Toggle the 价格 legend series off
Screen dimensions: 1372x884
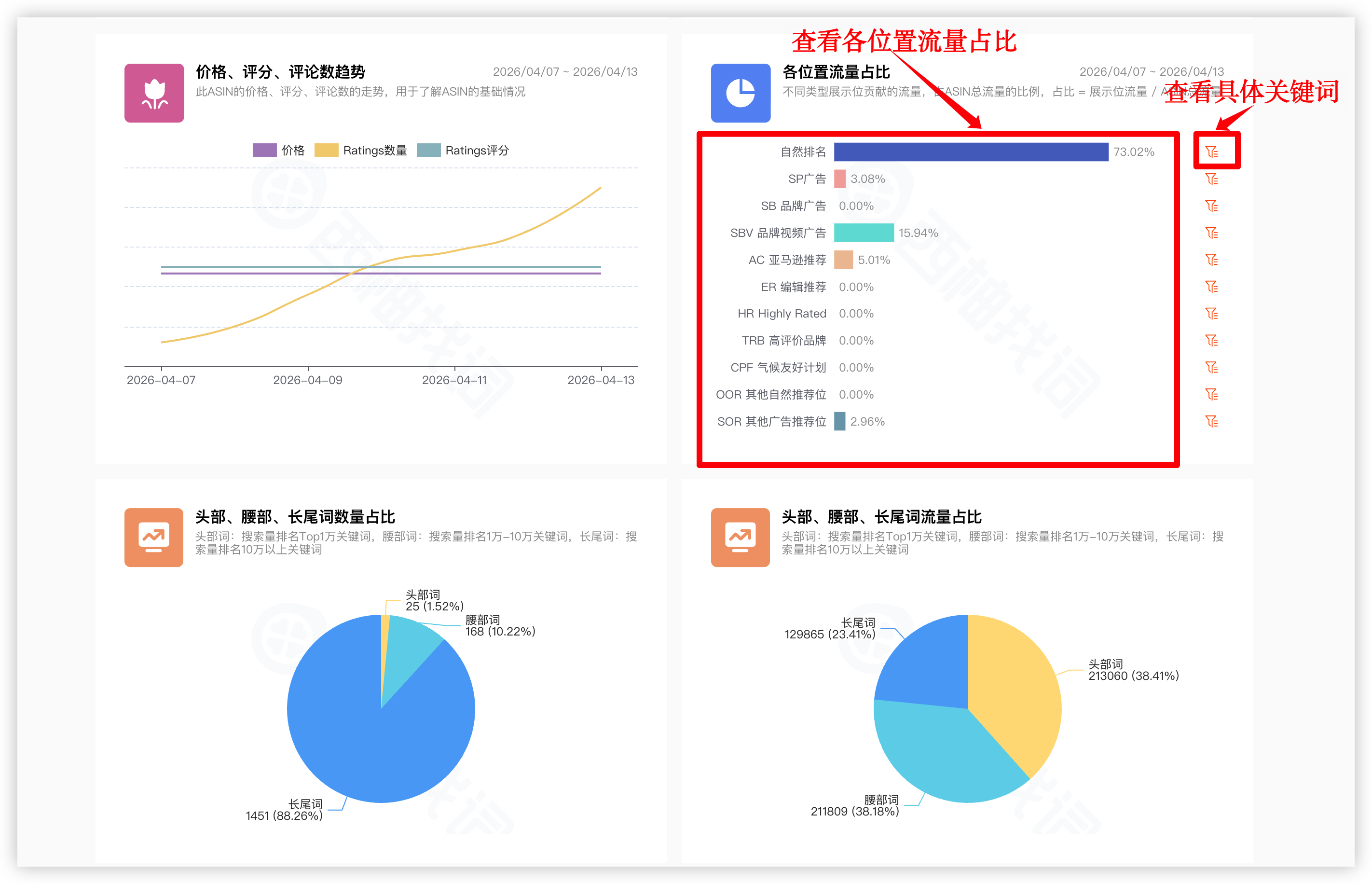pyautogui.click(x=280, y=150)
